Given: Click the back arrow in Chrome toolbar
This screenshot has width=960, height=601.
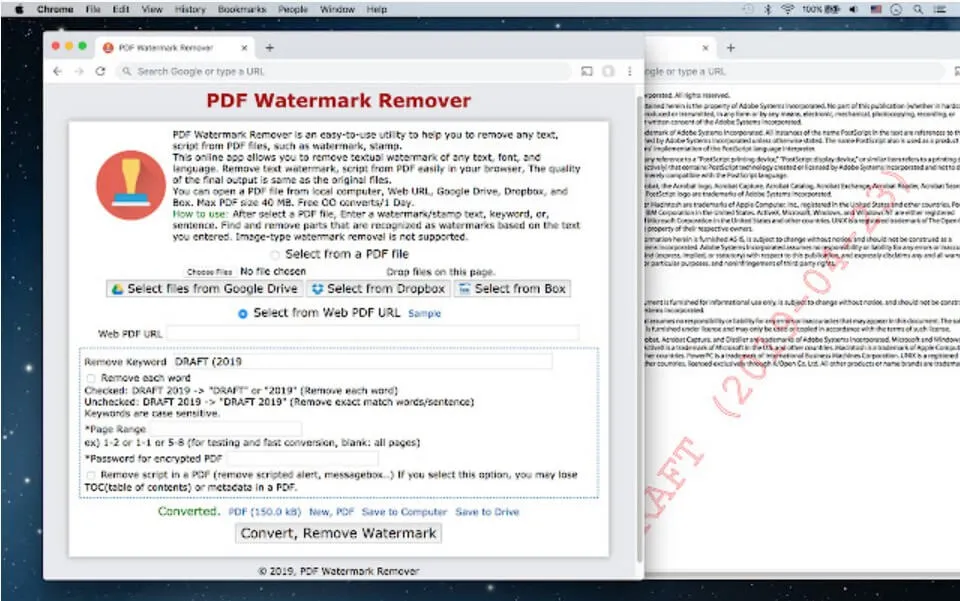Looking at the screenshot, I should pyautogui.click(x=57, y=72).
